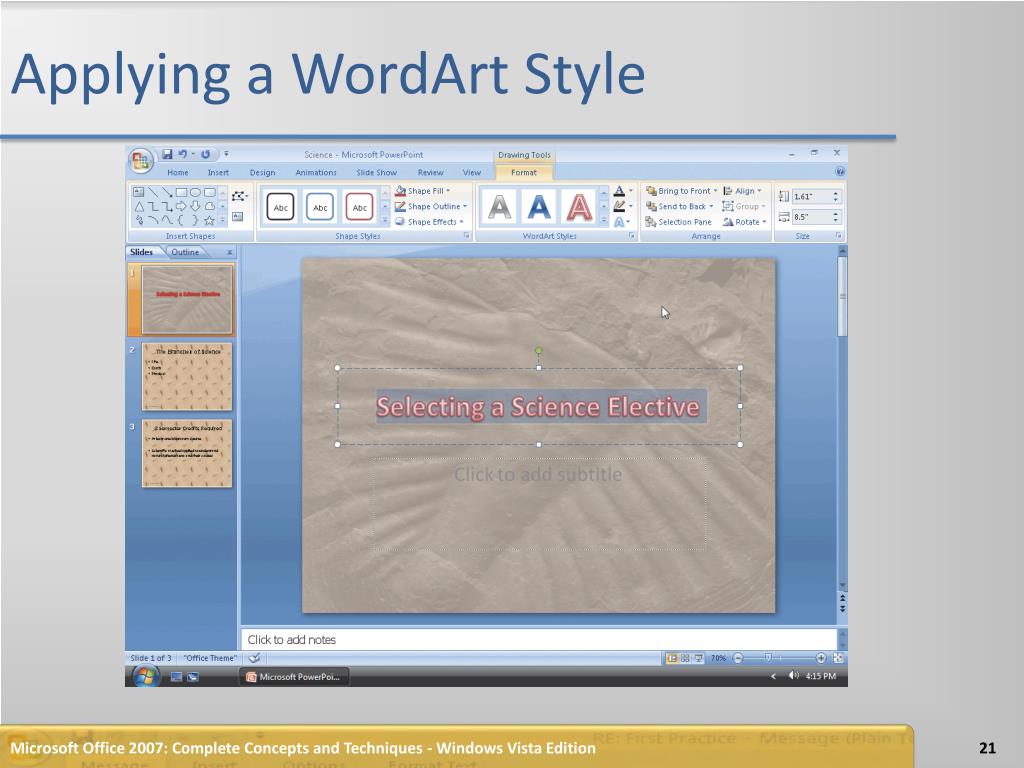The width and height of the screenshot is (1024, 768).
Task: Open the round Office Button menu
Action: click(140, 161)
